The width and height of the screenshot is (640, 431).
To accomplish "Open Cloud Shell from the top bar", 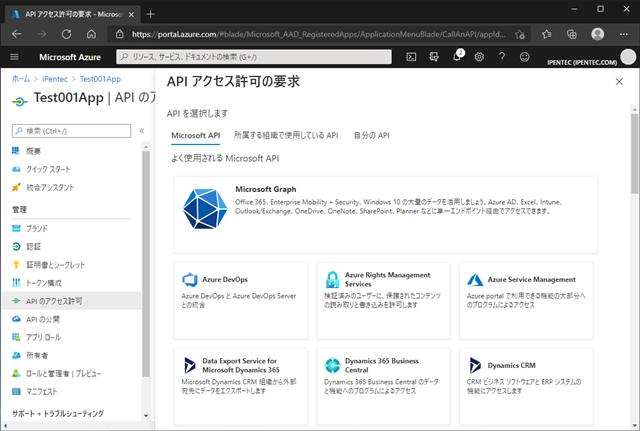I will (x=411, y=57).
